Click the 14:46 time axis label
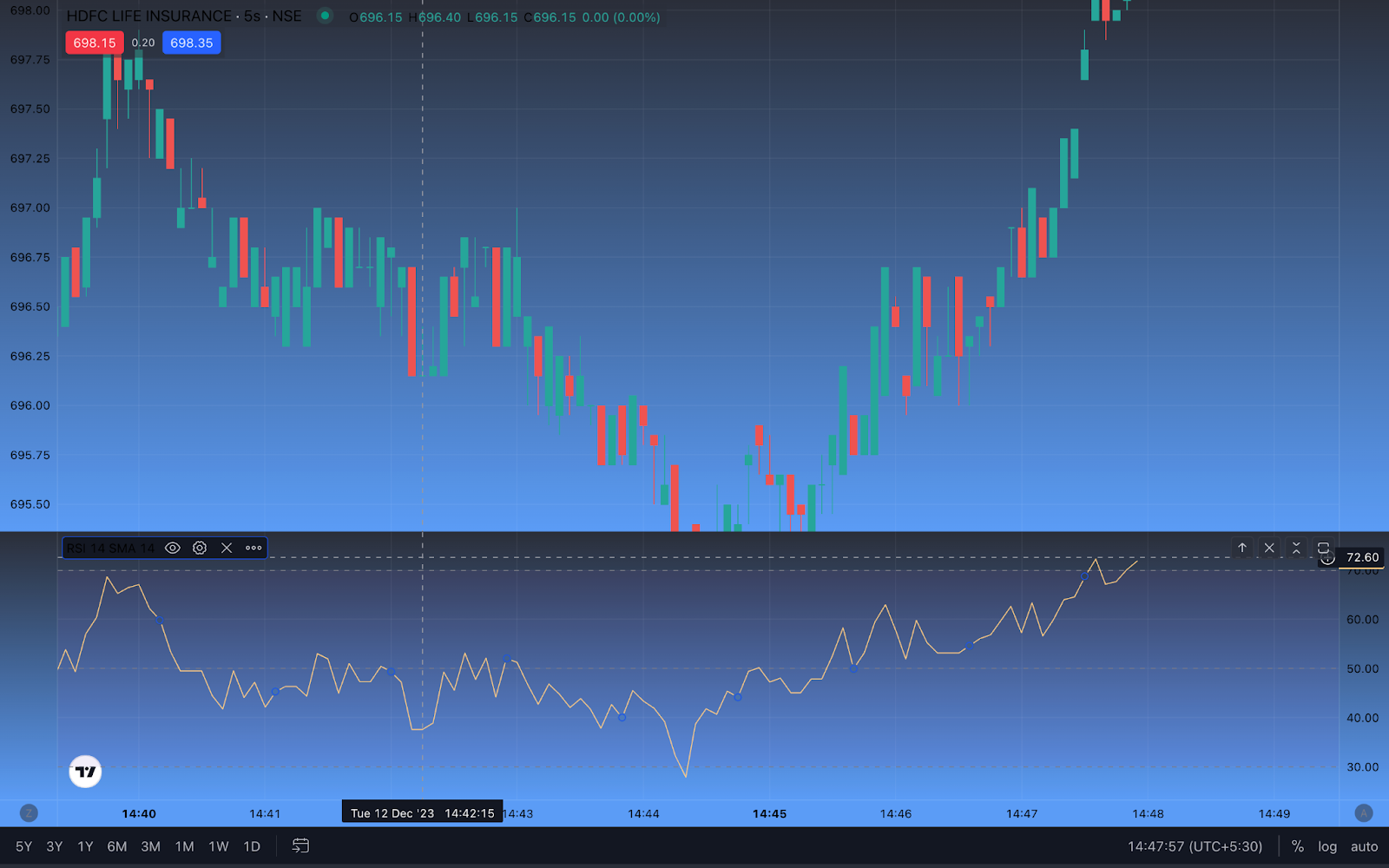The width and height of the screenshot is (1389, 868). pos(895,813)
